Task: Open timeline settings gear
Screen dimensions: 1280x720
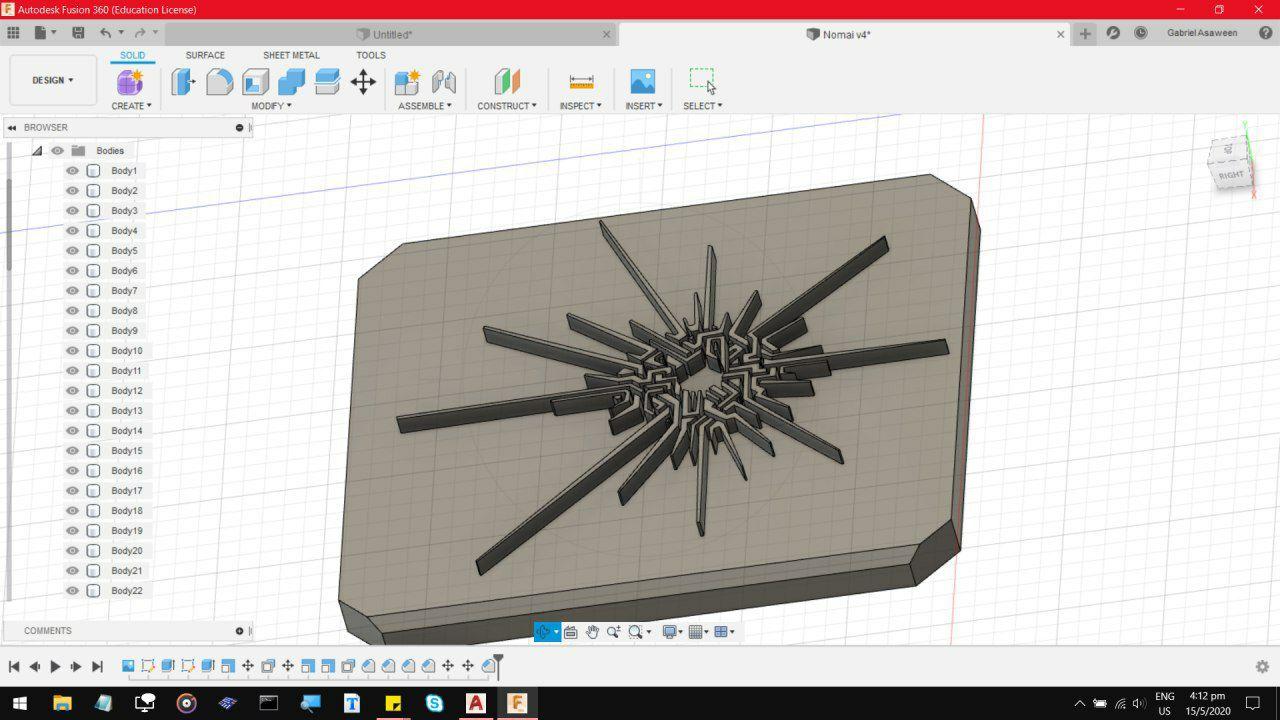Action: pyautogui.click(x=1262, y=666)
